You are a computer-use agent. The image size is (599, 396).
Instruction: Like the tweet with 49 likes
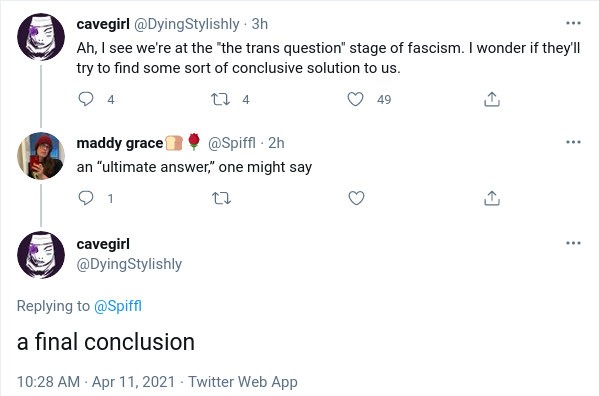355,99
